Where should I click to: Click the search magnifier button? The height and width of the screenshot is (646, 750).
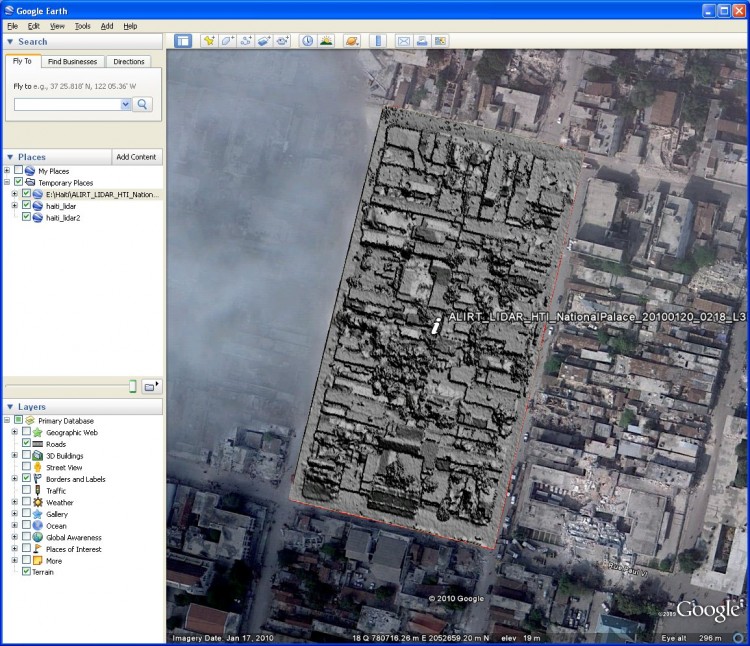click(142, 104)
